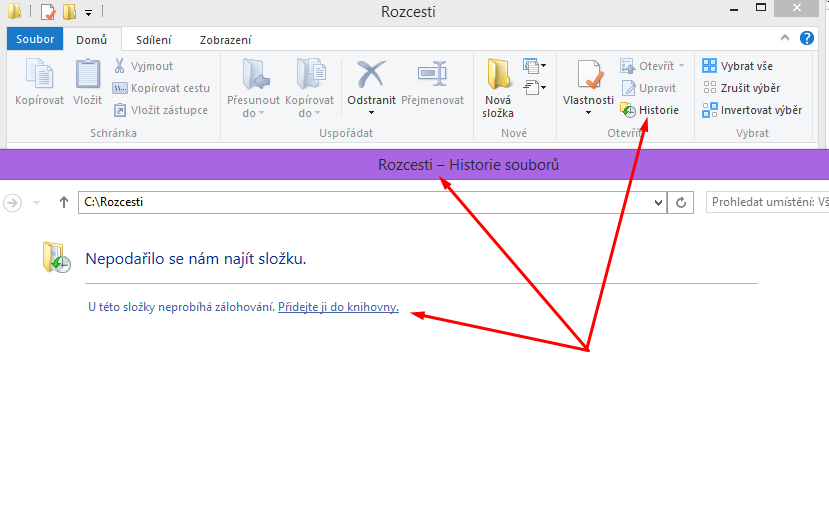Click the refresh button by address bar
Image resolution: width=829 pixels, height=527 pixels.
coord(681,202)
